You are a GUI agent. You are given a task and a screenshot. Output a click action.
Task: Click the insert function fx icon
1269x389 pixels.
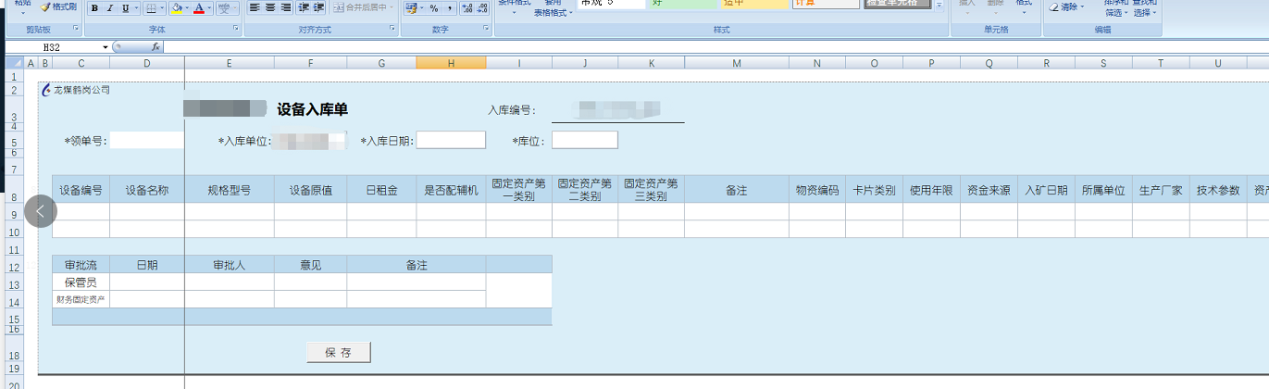click(155, 47)
